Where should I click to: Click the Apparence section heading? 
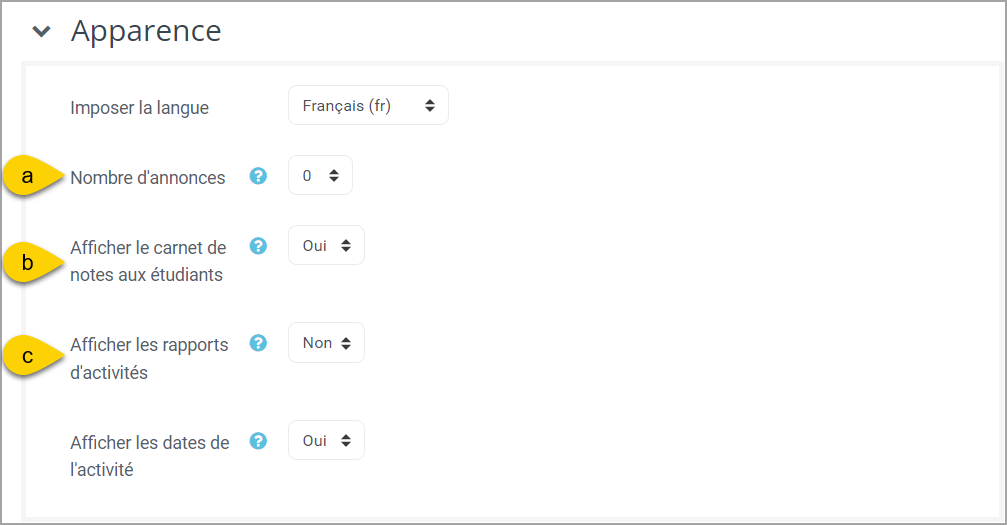click(x=146, y=31)
